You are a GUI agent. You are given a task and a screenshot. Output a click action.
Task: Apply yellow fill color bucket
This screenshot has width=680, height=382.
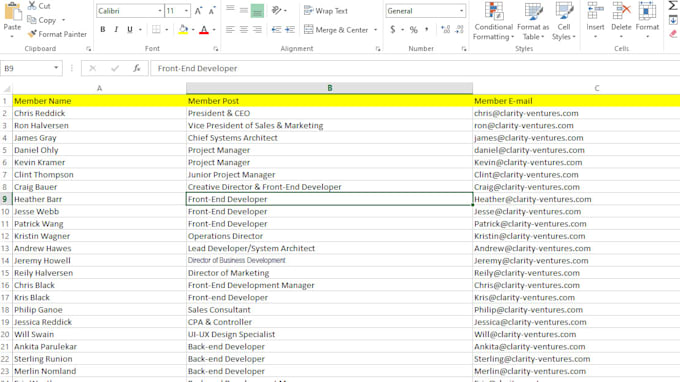(183, 29)
